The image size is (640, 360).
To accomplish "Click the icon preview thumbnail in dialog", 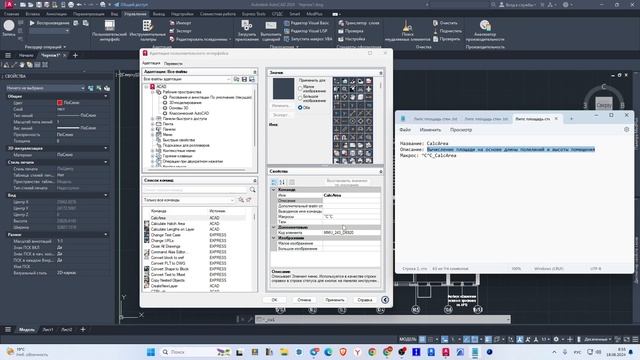I will point(283,89).
